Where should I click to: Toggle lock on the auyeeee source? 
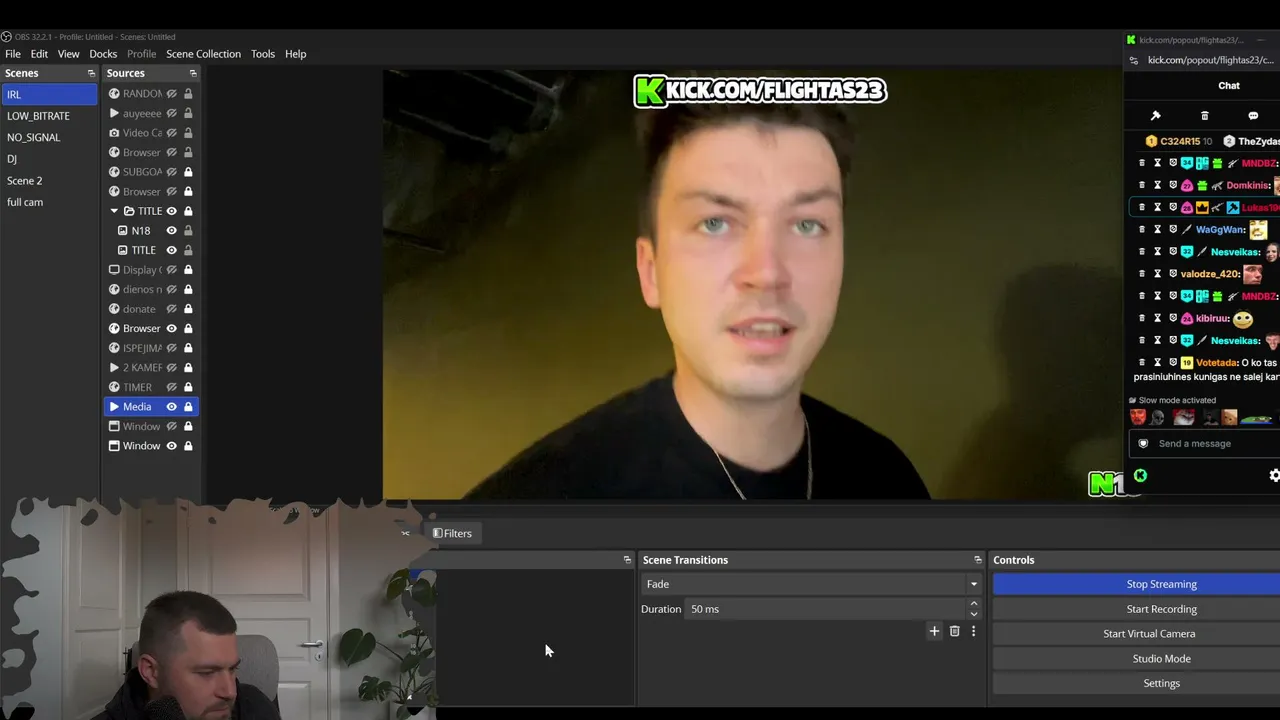pyautogui.click(x=188, y=113)
